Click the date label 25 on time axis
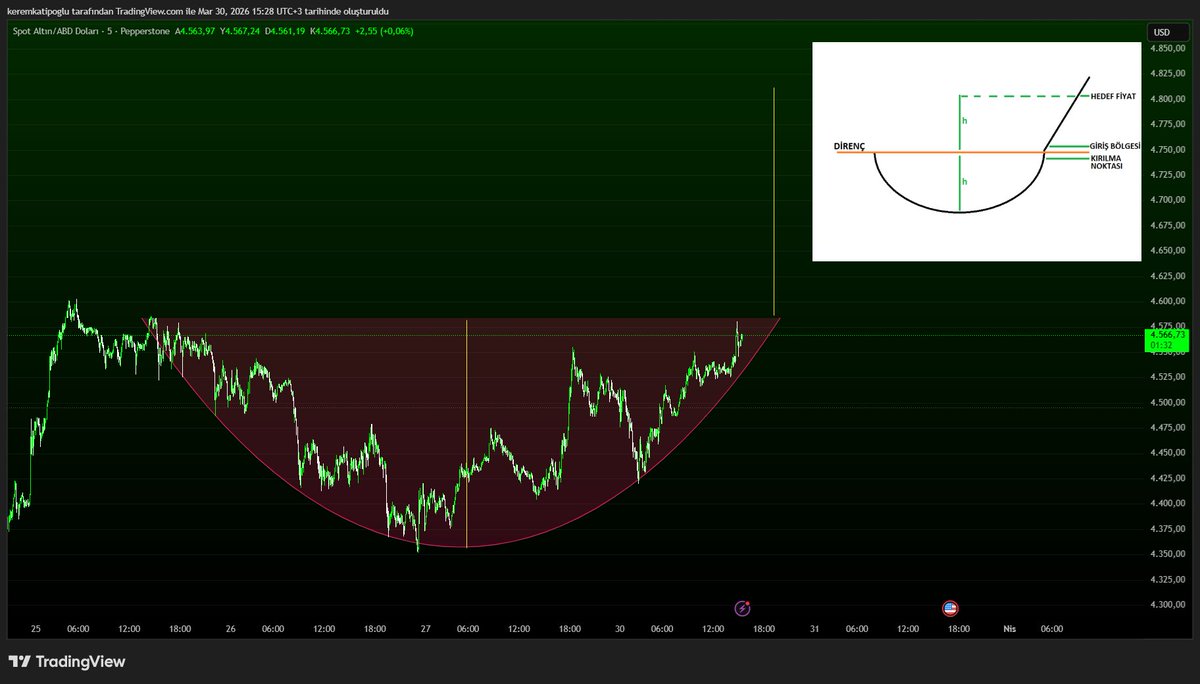 [x=36, y=629]
